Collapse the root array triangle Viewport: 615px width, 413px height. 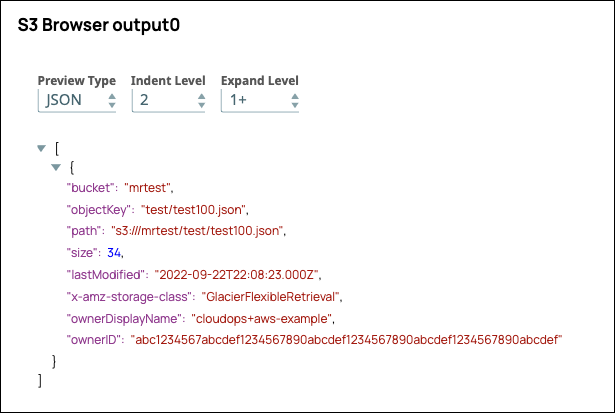pos(41,148)
